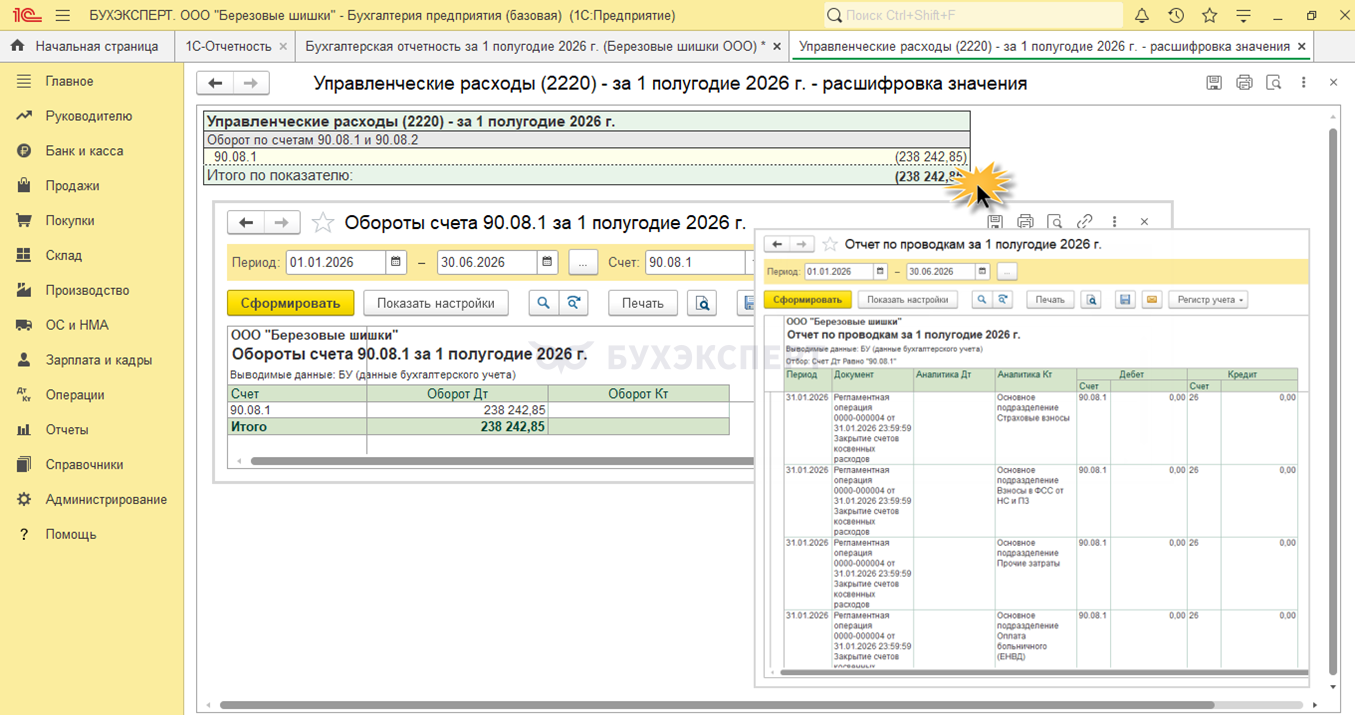This screenshot has width=1355, height=715.
Task: Open Зарплата и кадры section
Action: [98, 360]
